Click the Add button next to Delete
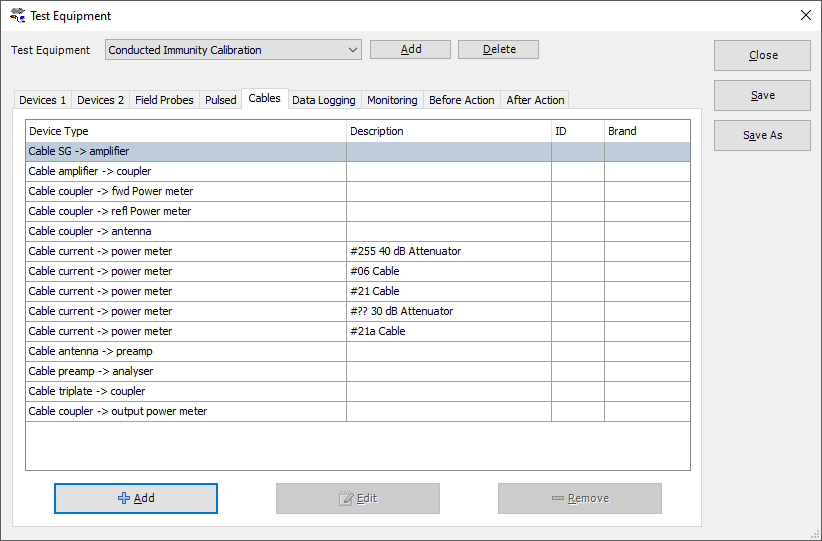Image resolution: width=822 pixels, height=541 pixels. [x=410, y=49]
